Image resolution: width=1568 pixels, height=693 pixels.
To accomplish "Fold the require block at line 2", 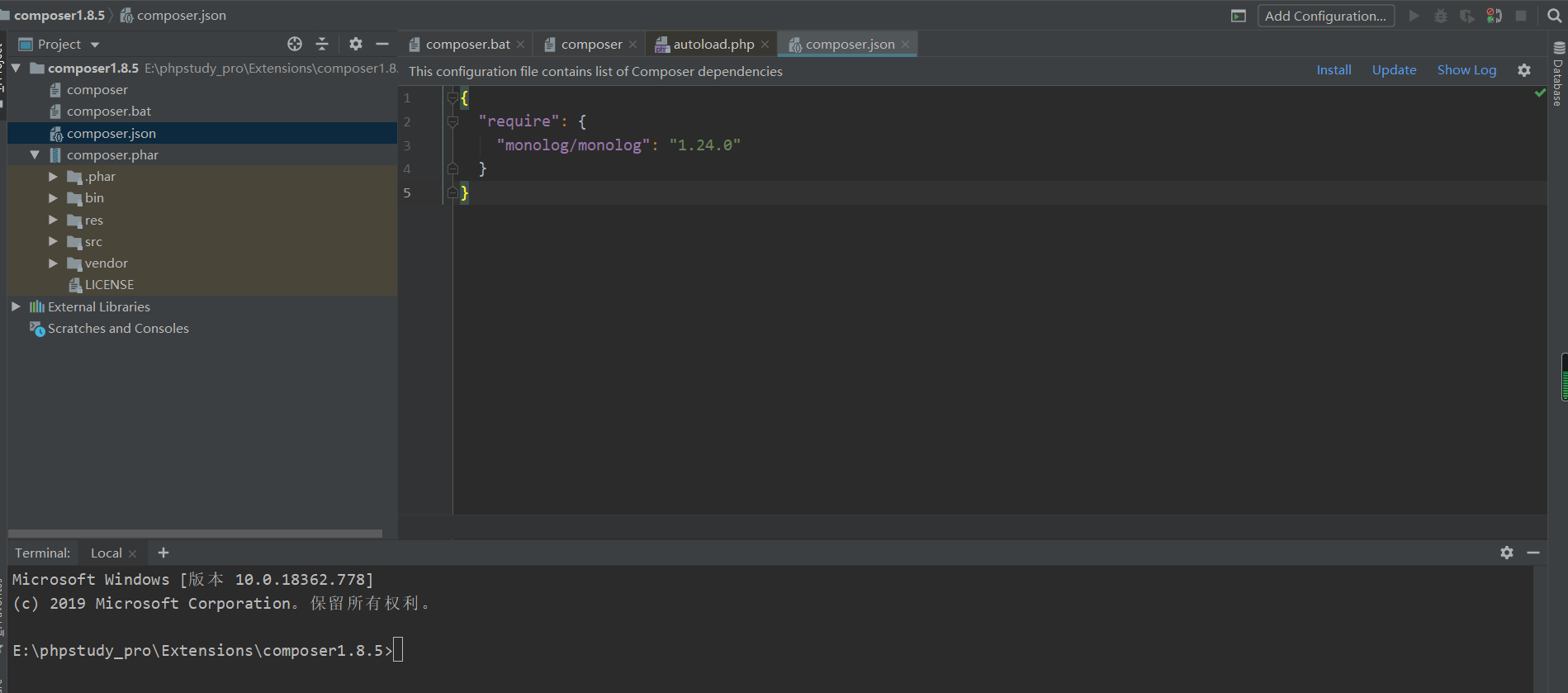I will click(x=452, y=121).
